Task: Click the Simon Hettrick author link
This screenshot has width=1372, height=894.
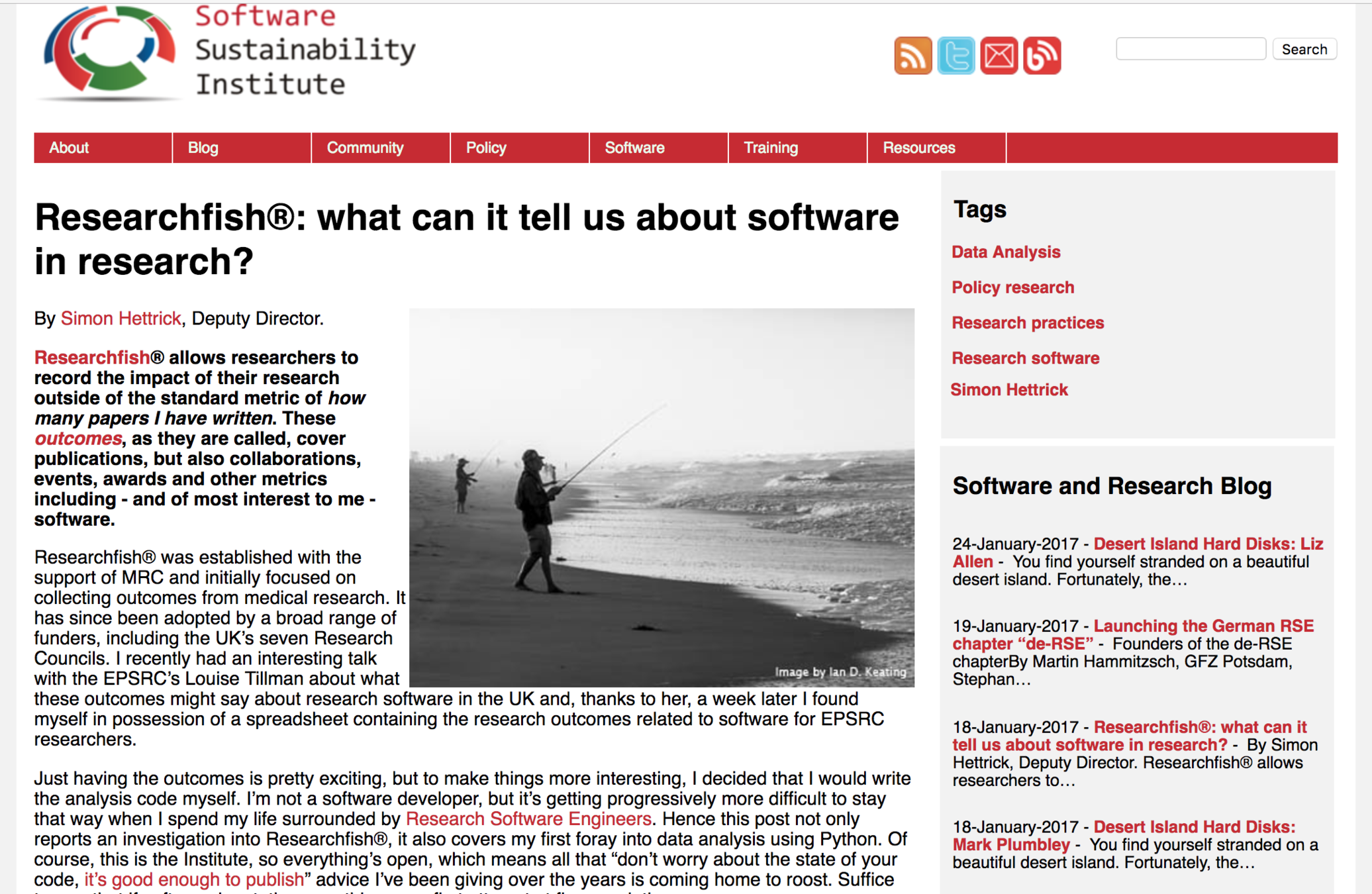Action: coord(121,319)
